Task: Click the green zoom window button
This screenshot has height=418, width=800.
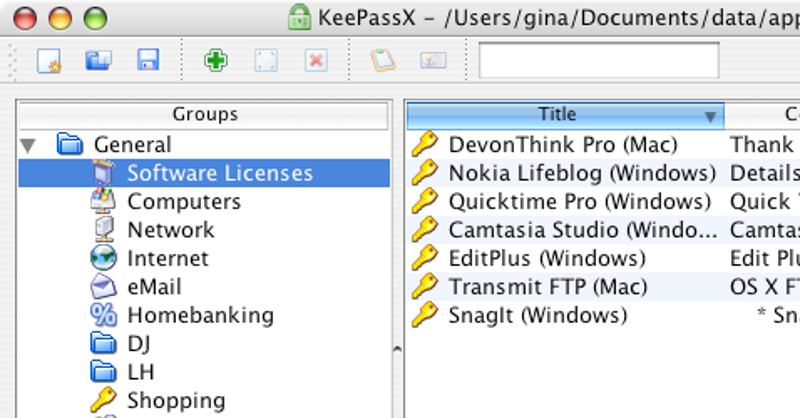Action: [x=95, y=18]
